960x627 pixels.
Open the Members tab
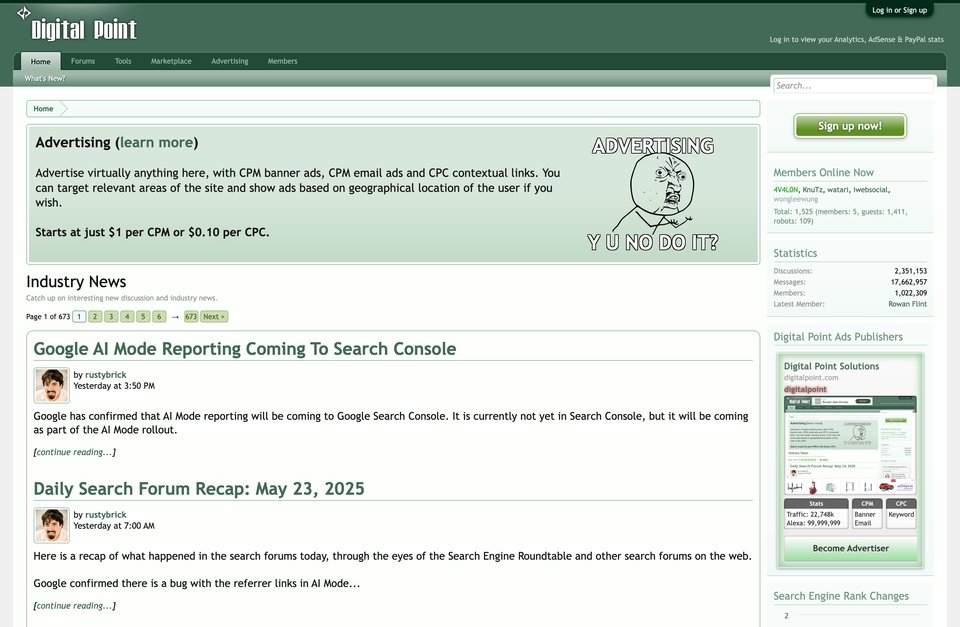click(x=282, y=61)
